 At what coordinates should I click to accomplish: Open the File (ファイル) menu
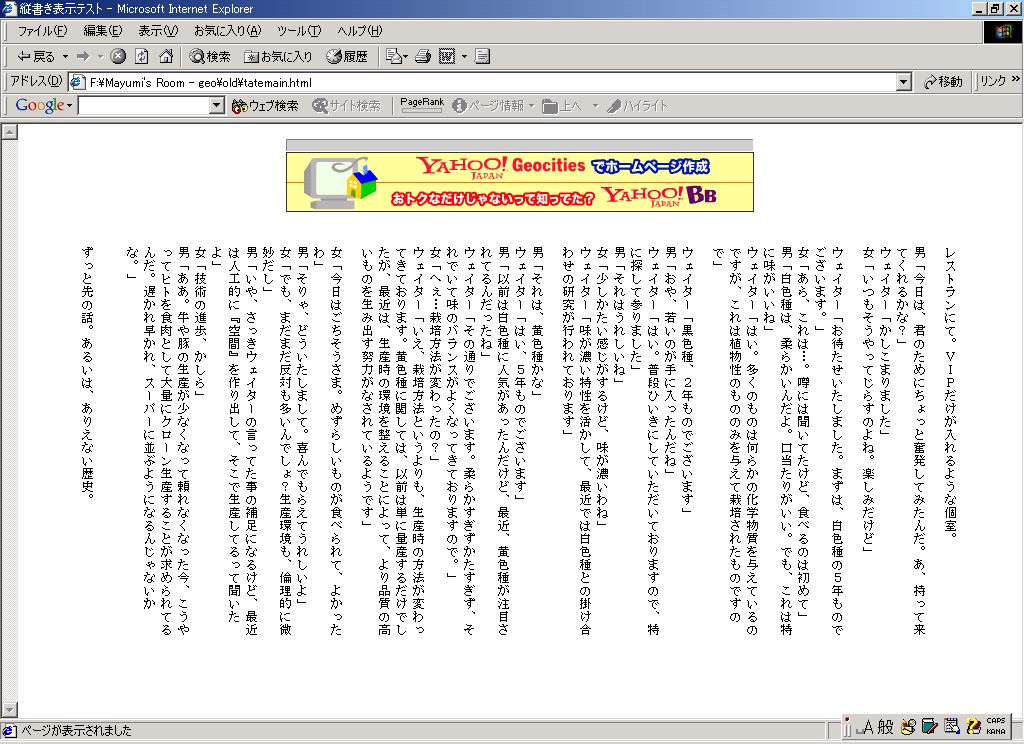click(42, 31)
